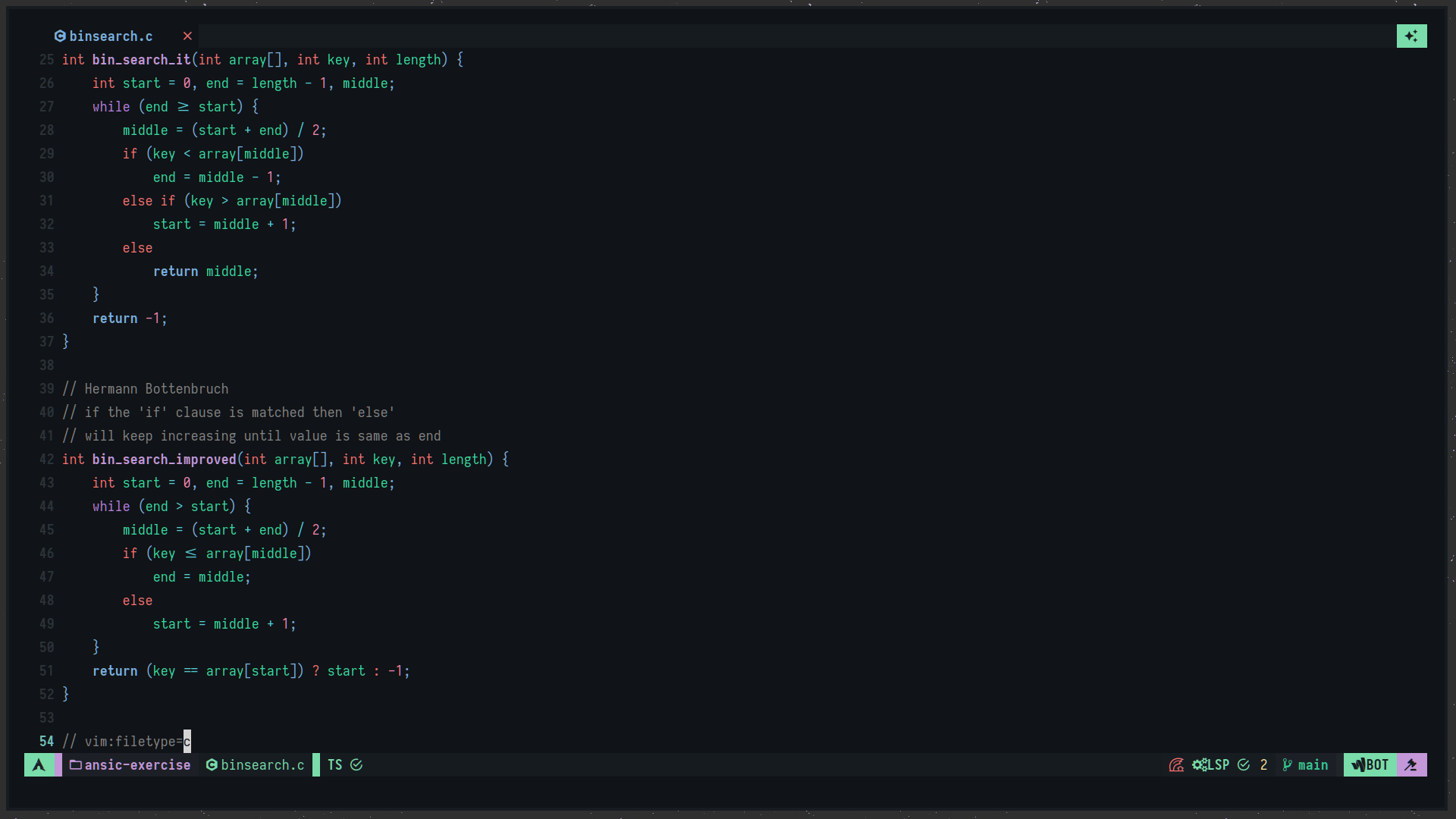Image resolution: width=1456 pixels, height=819 pixels.
Task: Click 'else if (key > array[middle])' line
Action: tap(232, 200)
